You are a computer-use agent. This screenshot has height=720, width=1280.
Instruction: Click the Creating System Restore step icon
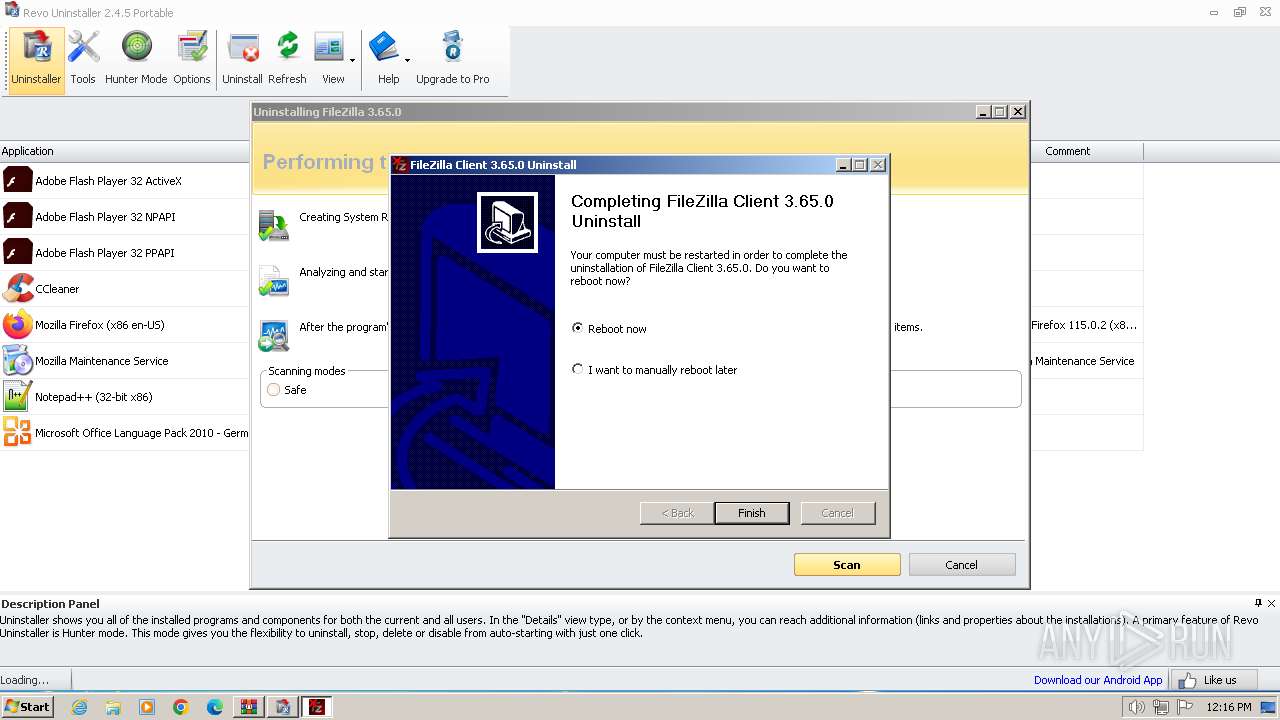coord(273,225)
